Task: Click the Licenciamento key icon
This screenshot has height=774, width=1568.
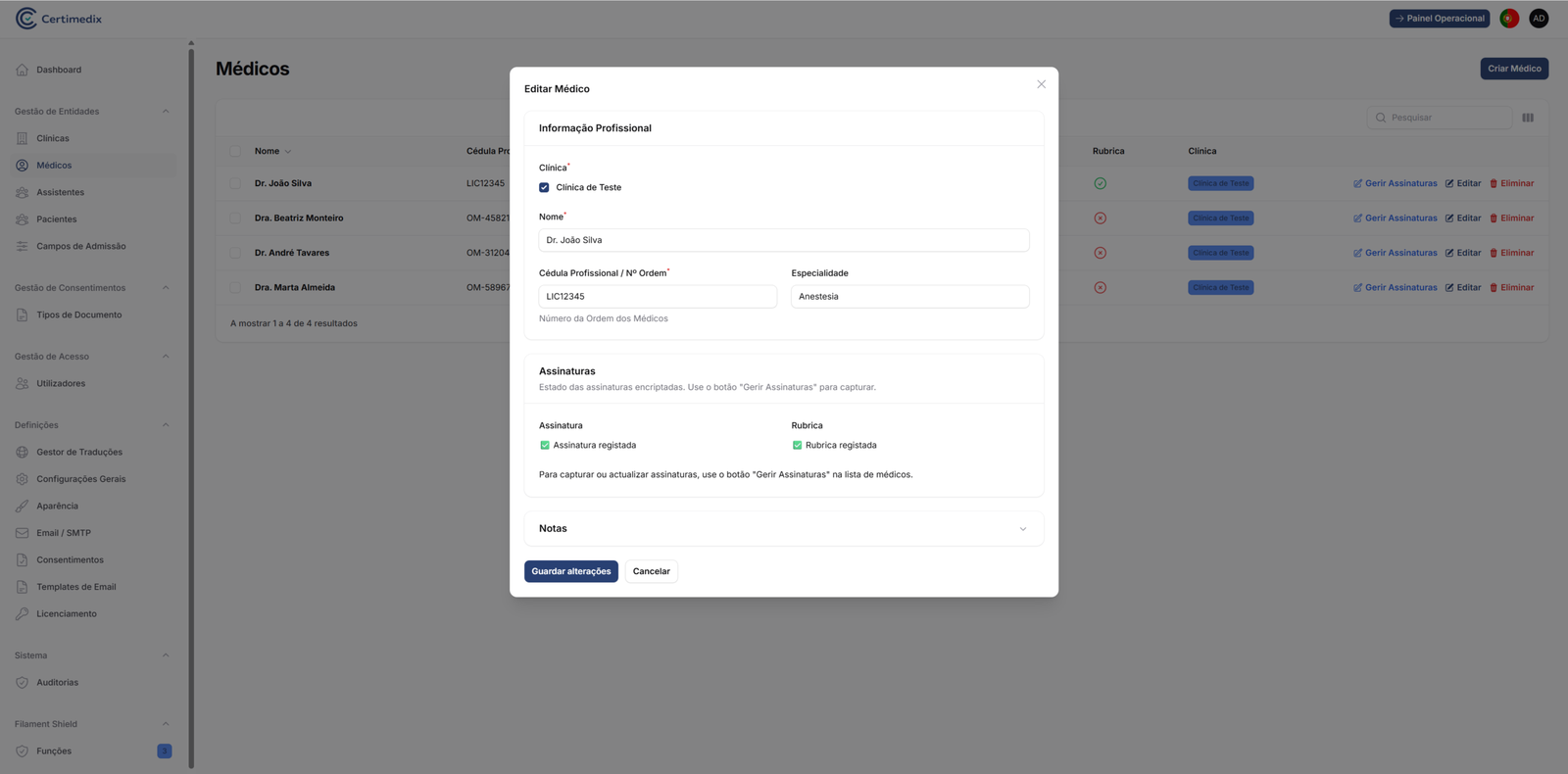Action: pyautogui.click(x=23, y=614)
